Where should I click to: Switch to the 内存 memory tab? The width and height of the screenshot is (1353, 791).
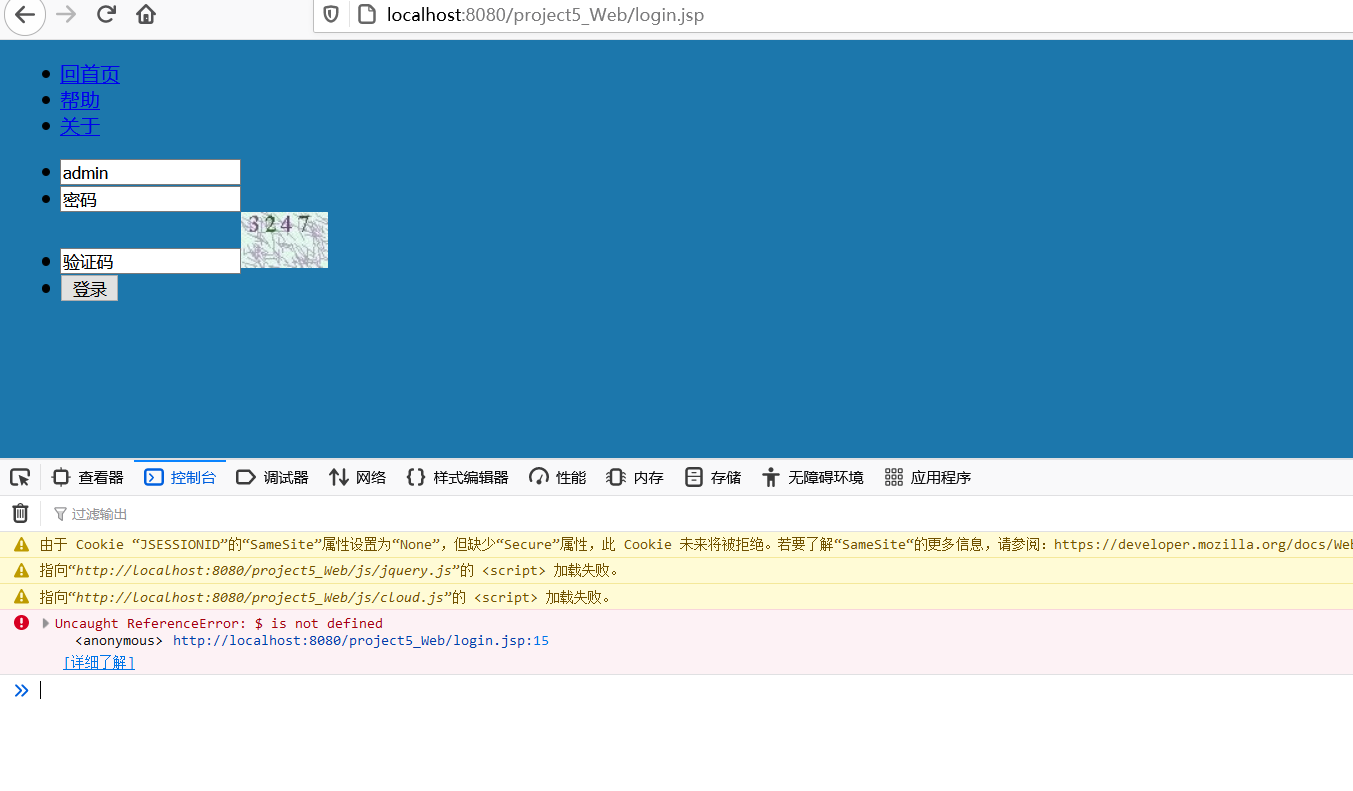635,477
